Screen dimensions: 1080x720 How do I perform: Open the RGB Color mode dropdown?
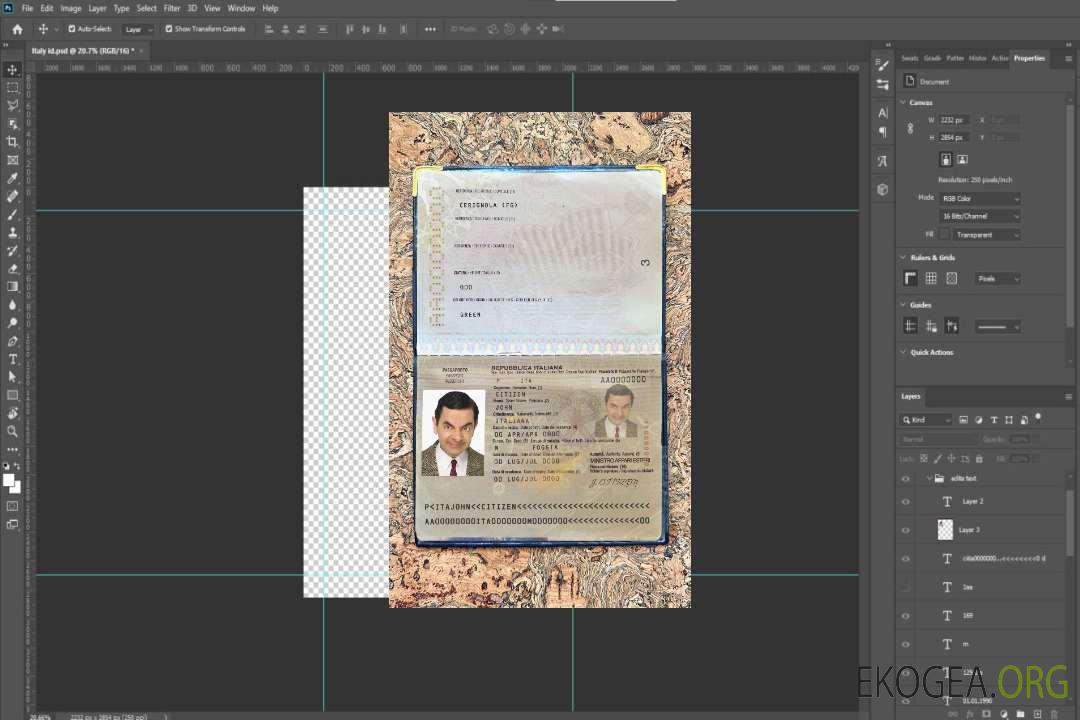pyautogui.click(x=979, y=198)
